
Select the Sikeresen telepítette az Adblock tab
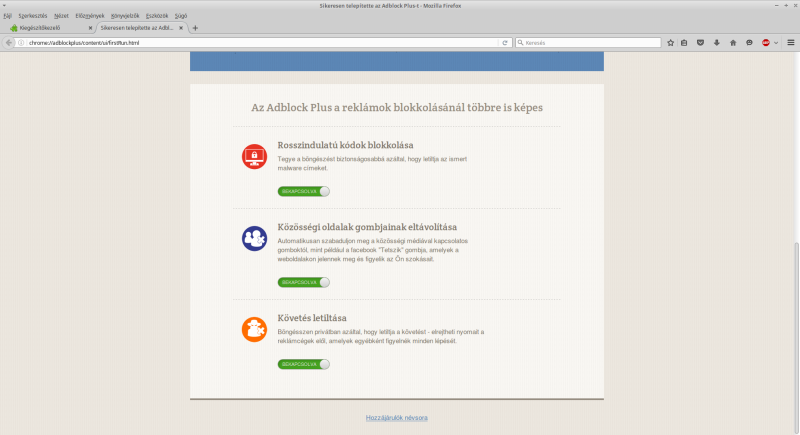tap(141, 28)
